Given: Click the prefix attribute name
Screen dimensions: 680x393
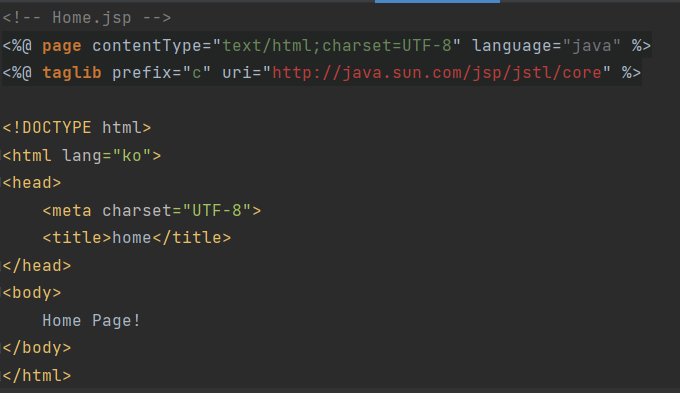Looking at the screenshot, I should click(x=142, y=72).
